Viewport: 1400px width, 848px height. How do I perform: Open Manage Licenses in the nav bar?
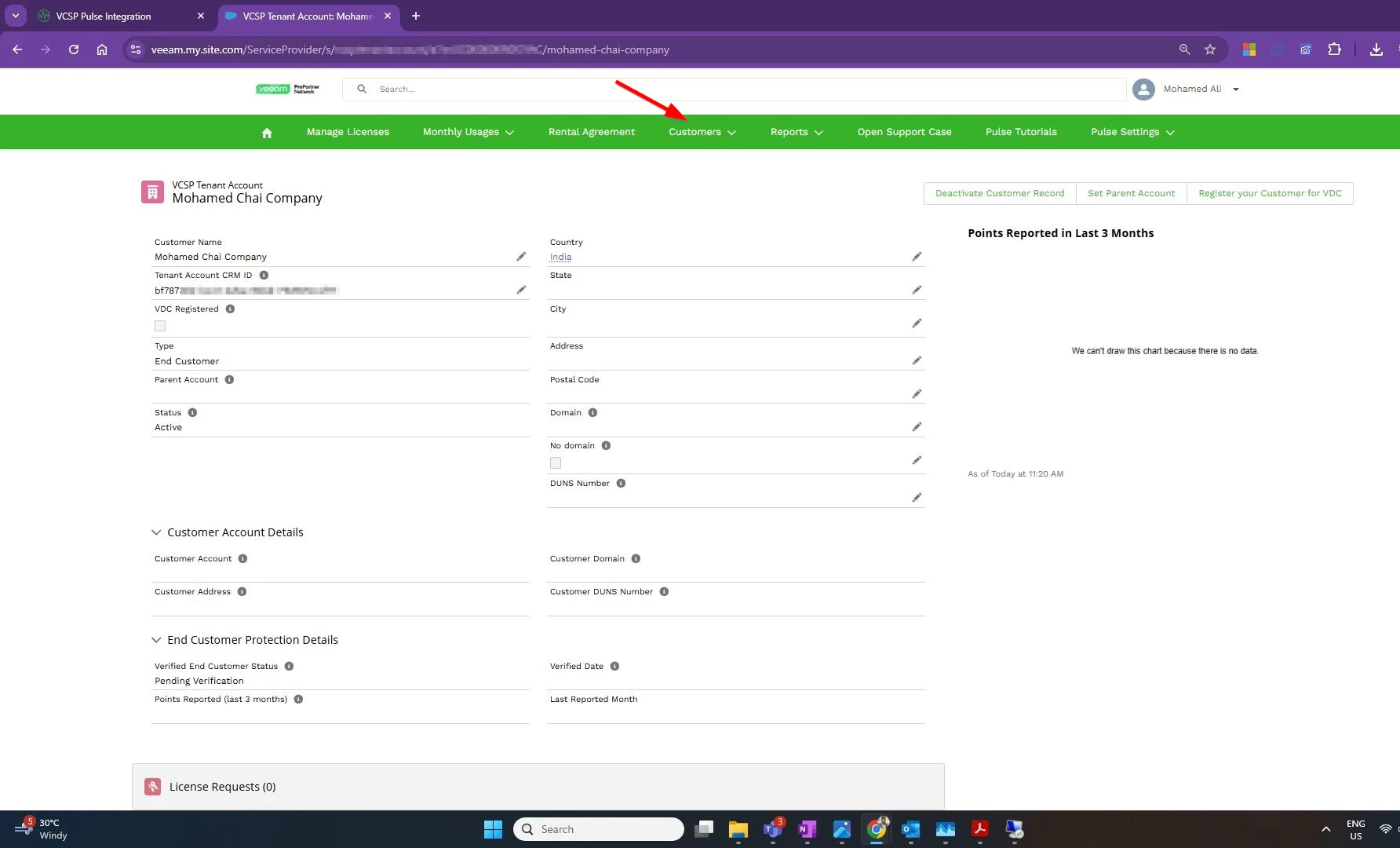348,132
